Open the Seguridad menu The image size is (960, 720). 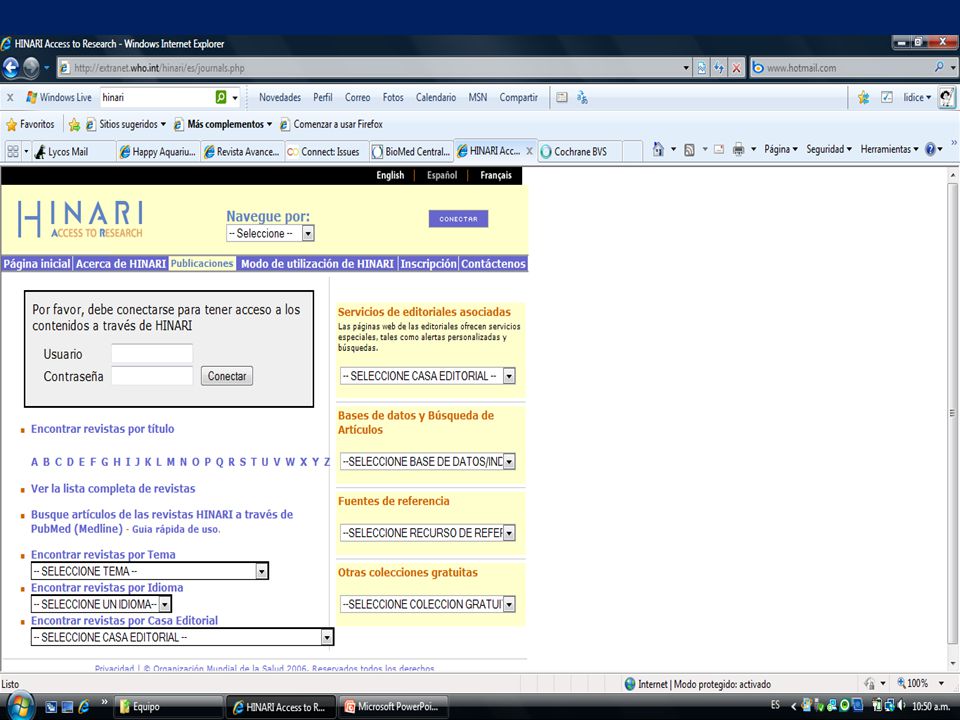(829, 149)
